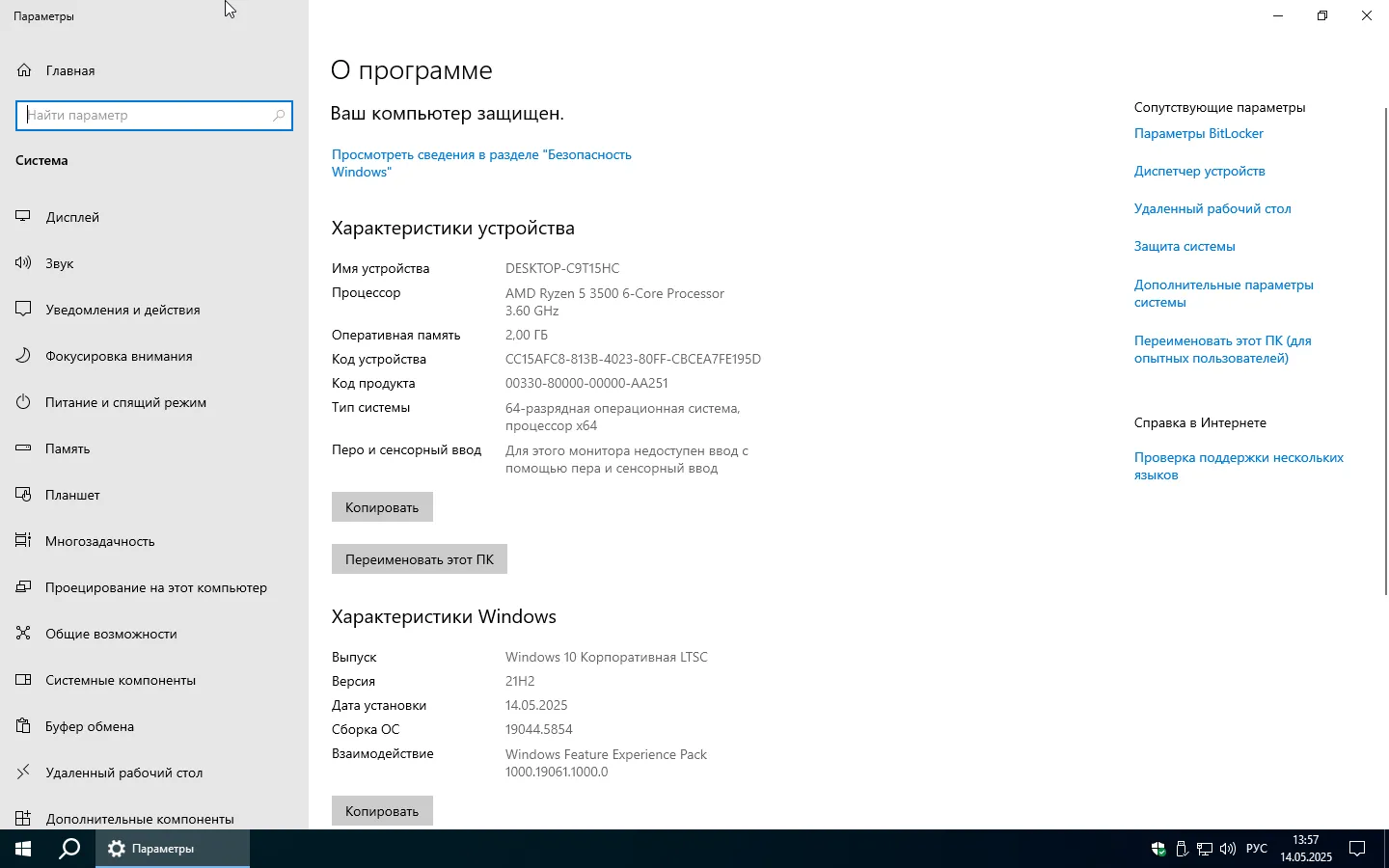Click Ваш компьютер защищен status text

pos(448,114)
